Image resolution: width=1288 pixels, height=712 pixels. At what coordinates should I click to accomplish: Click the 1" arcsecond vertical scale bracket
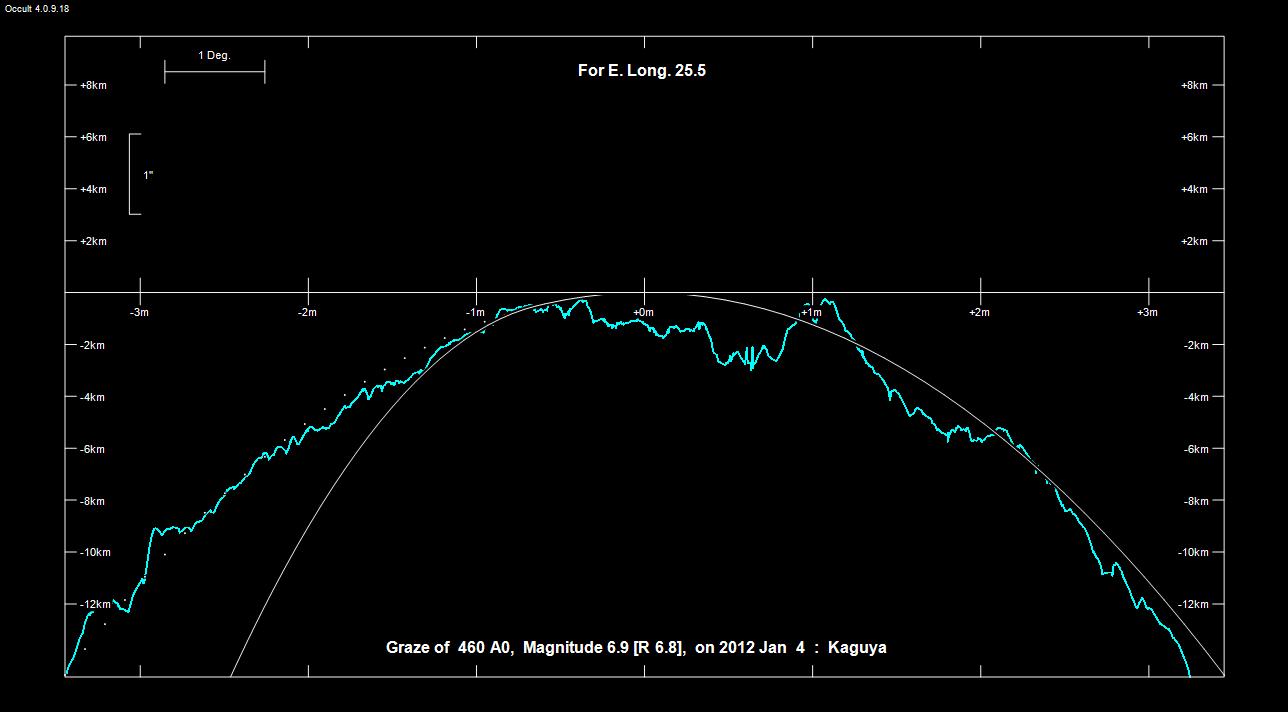point(133,174)
